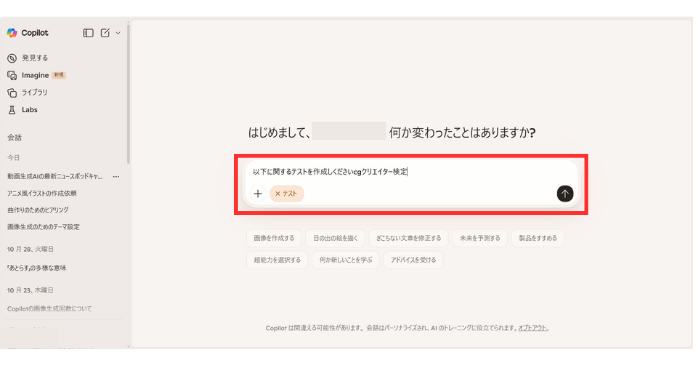The width and height of the screenshot is (698, 365).
Task: Select the ぎこちない文章を修正する suggestion
Action: (409, 238)
